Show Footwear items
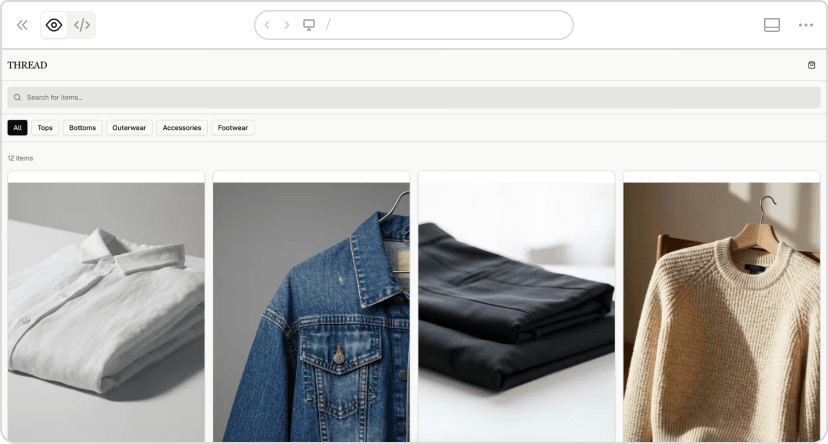 click(x=233, y=128)
